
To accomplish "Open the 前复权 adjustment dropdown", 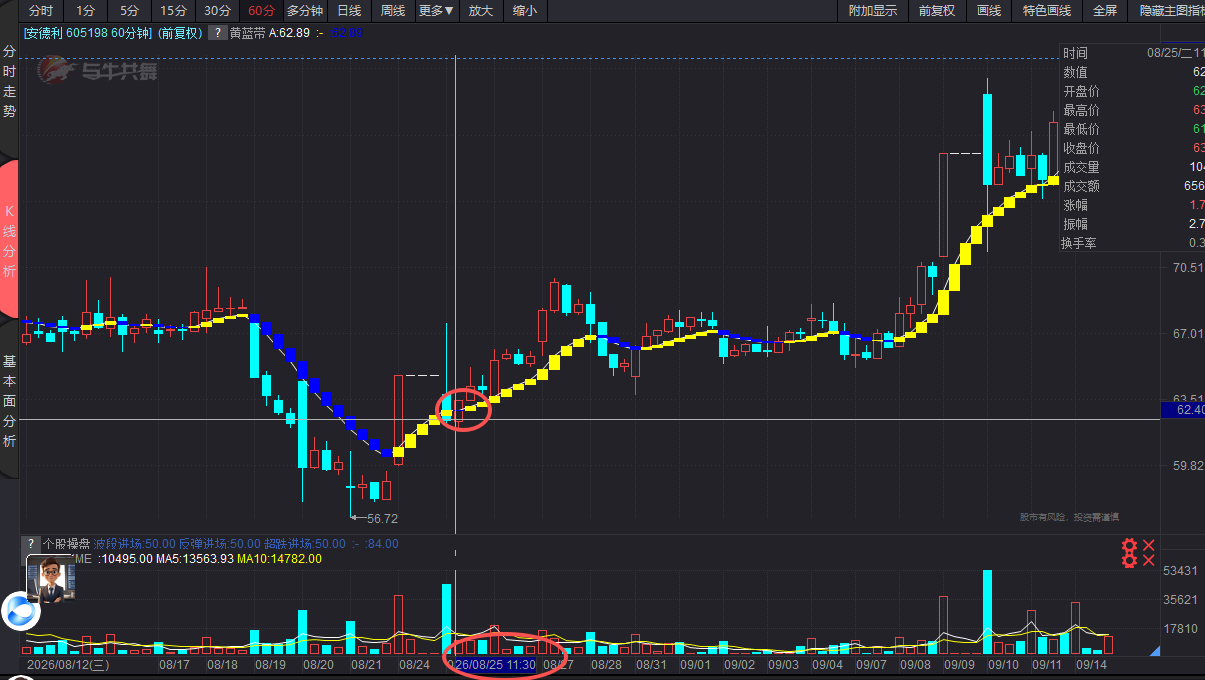I will click(x=937, y=11).
